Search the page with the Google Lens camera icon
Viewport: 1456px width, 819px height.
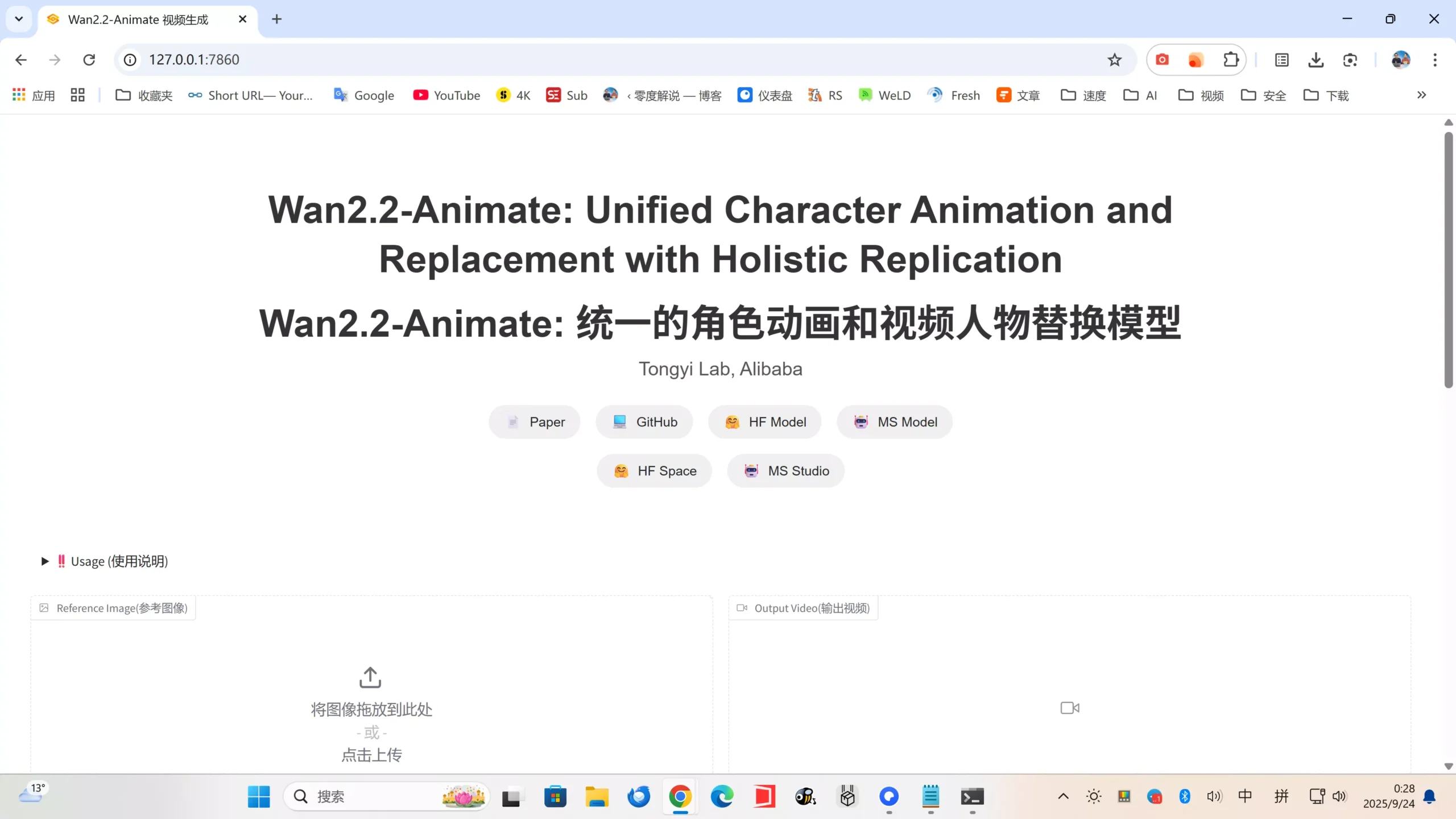tap(1350, 60)
